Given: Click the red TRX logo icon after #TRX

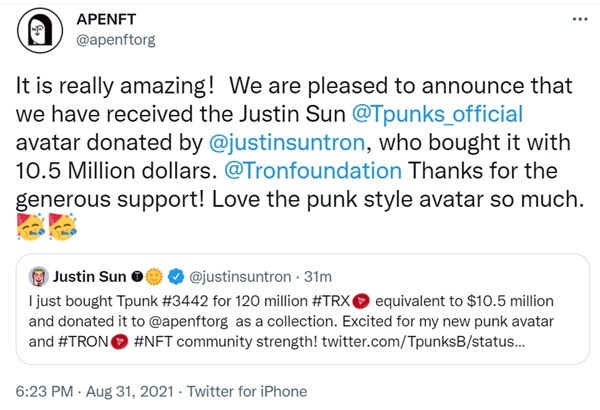Looking at the screenshot, I should click(x=364, y=299).
